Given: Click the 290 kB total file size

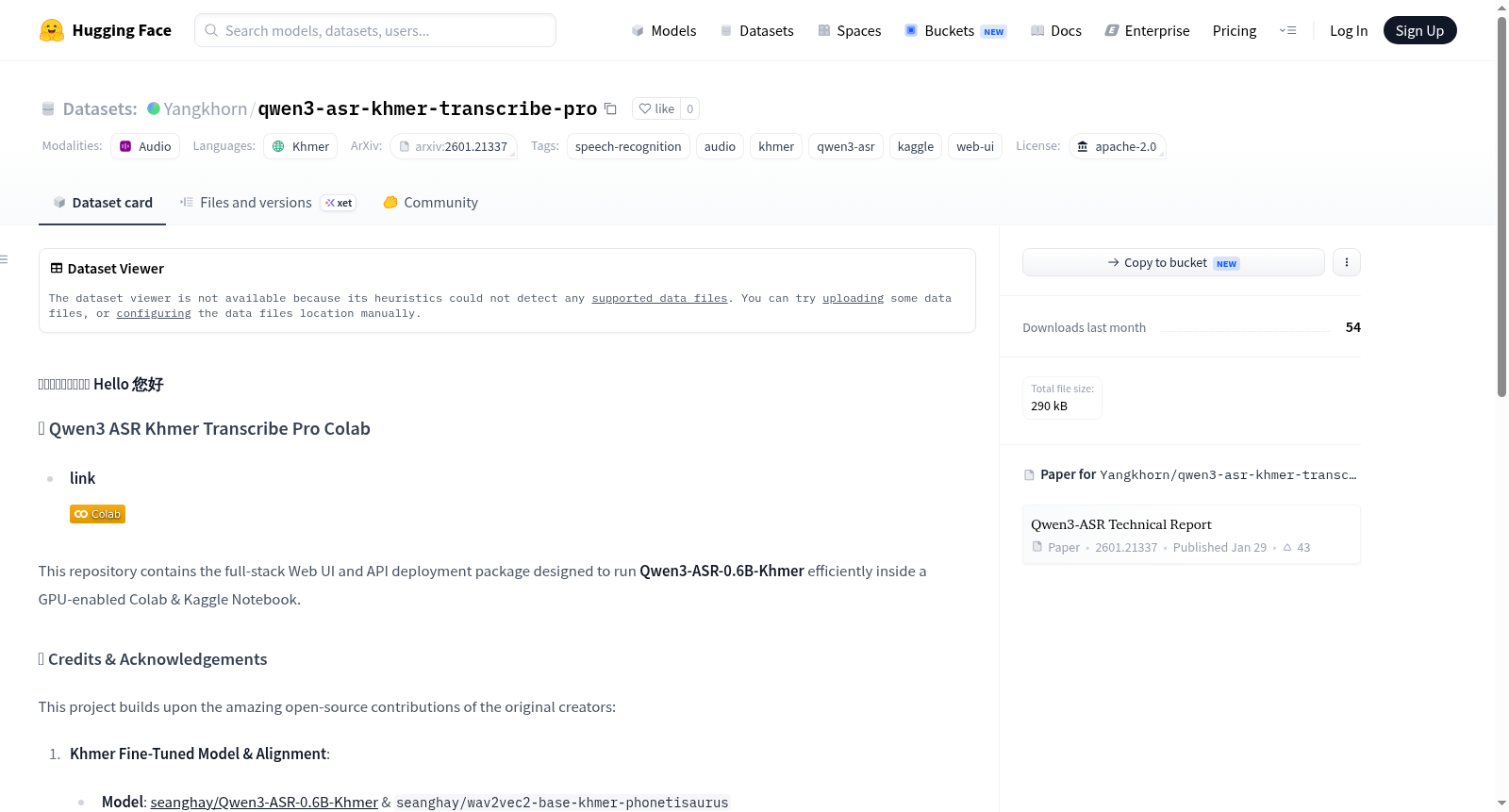Looking at the screenshot, I should click(x=1049, y=406).
